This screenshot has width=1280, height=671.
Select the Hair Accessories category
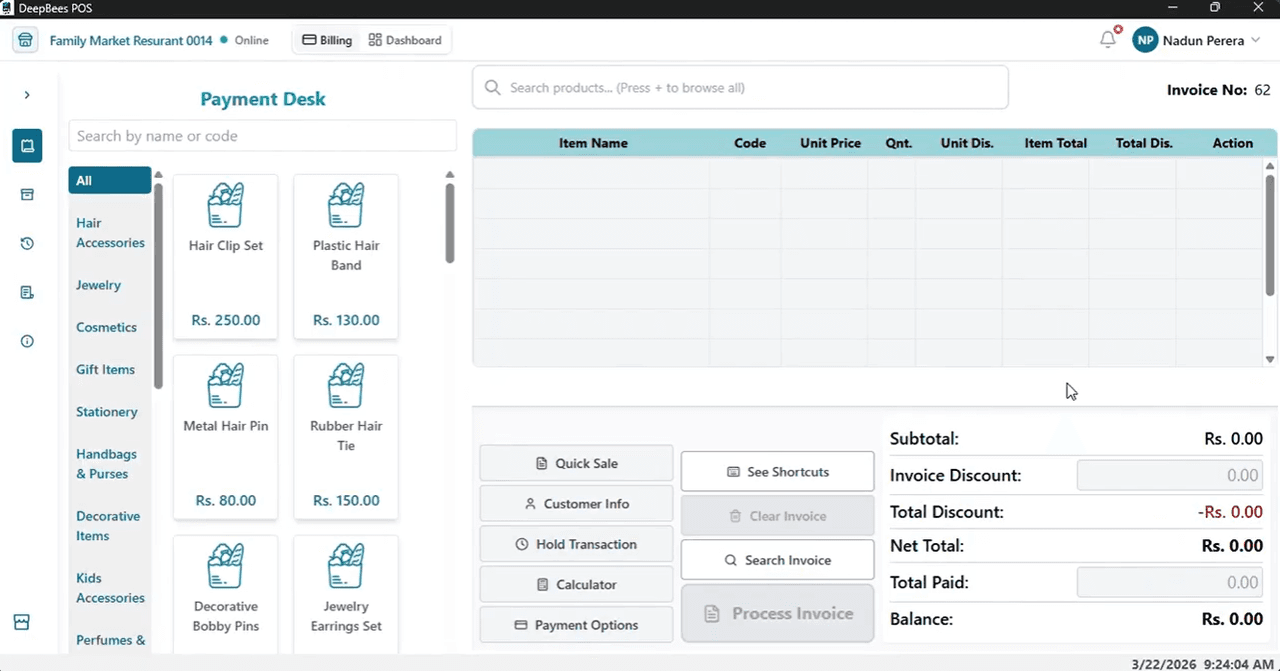110,233
